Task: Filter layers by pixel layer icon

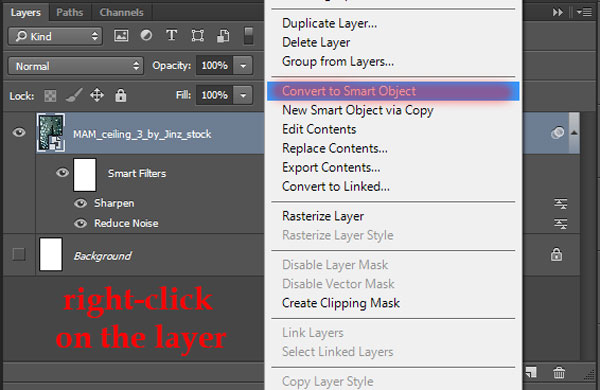Action: 121,36
